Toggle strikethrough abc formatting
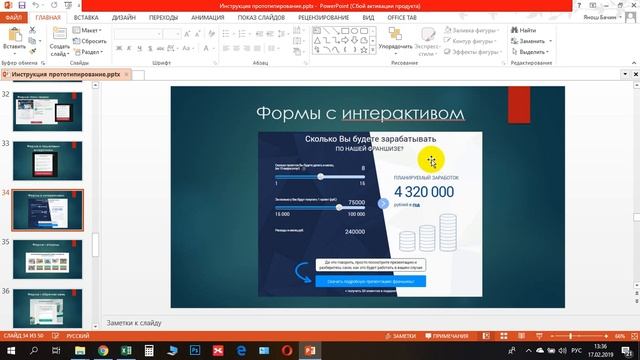 coord(160,48)
